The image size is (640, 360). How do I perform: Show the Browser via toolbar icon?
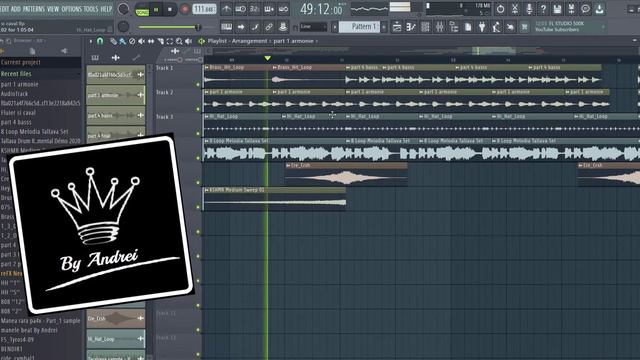pos(454,27)
